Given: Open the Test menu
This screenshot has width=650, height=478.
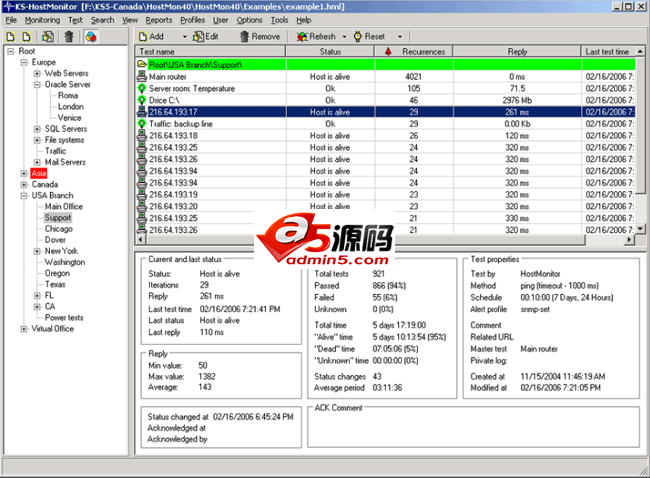Looking at the screenshot, I should click(75, 20).
